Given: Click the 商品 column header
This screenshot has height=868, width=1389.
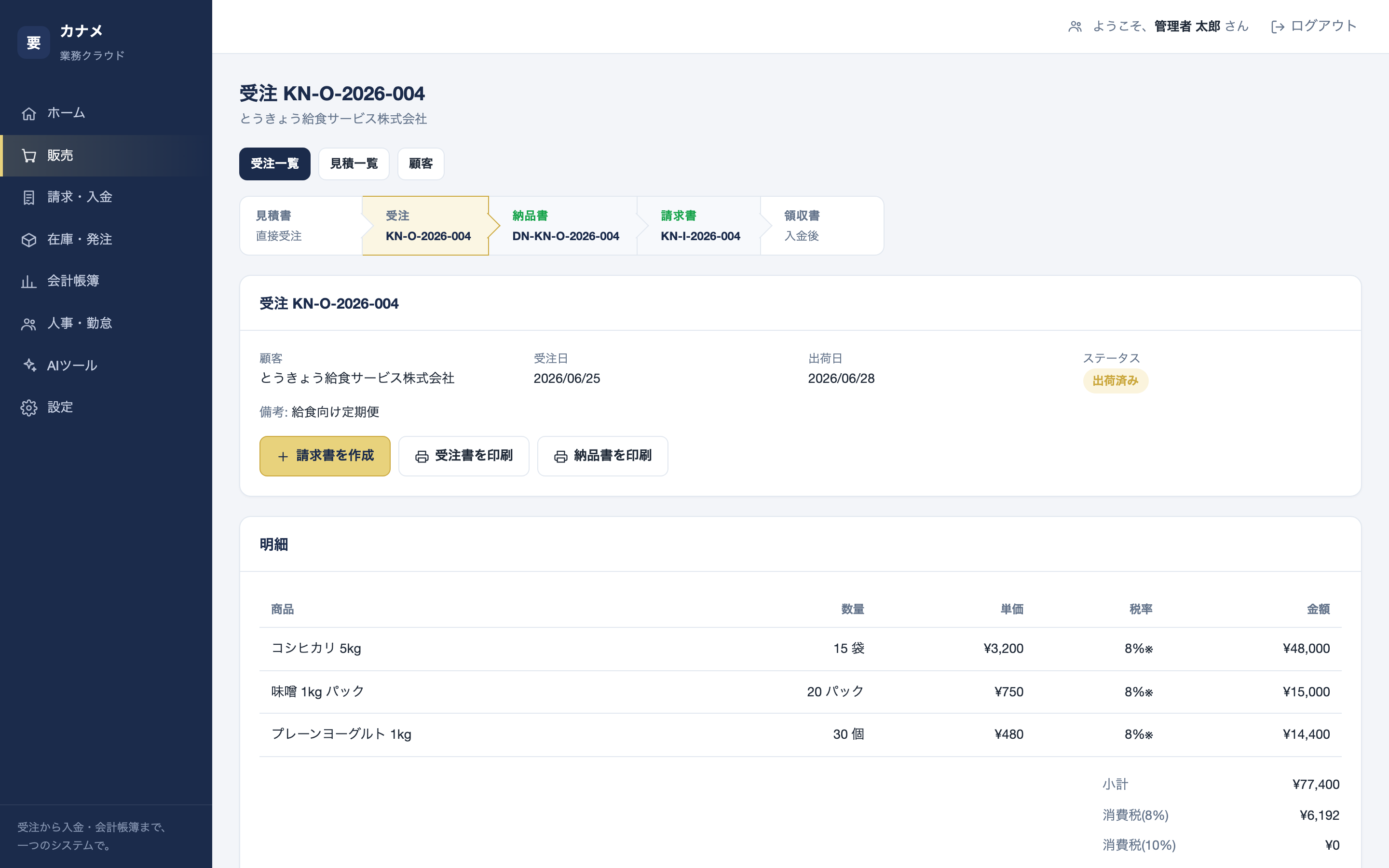Looking at the screenshot, I should tap(283, 609).
